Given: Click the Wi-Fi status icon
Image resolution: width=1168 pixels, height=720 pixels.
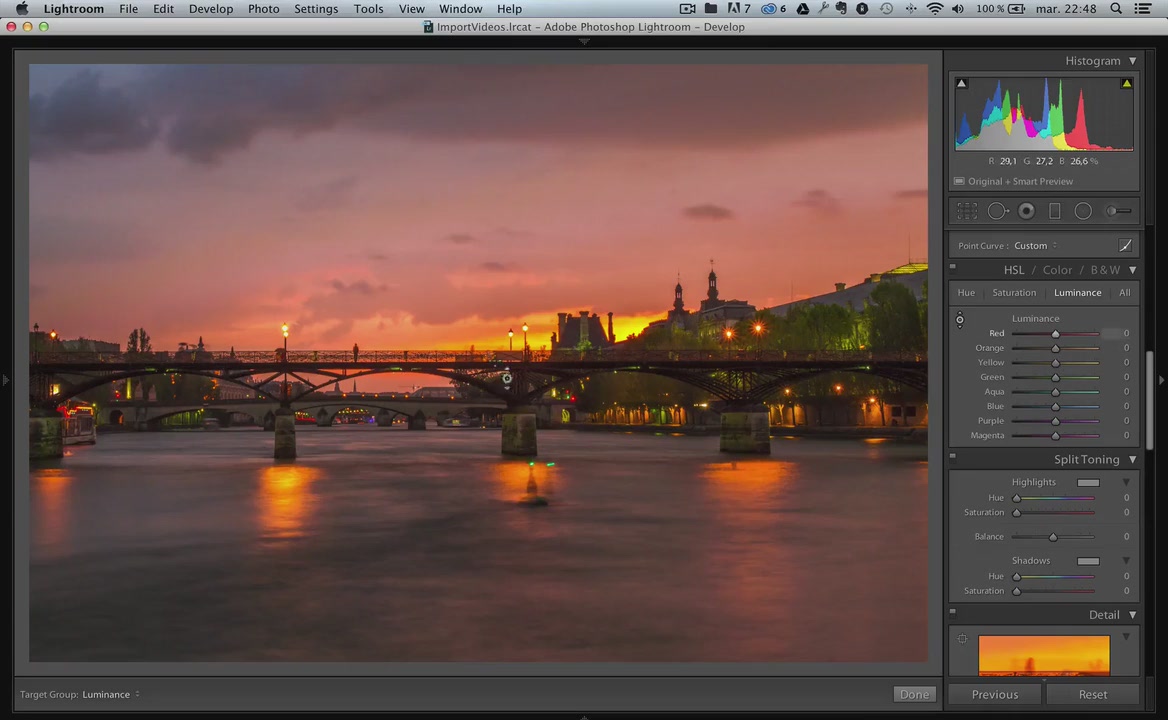Looking at the screenshot, I should [x=934, y=9].
